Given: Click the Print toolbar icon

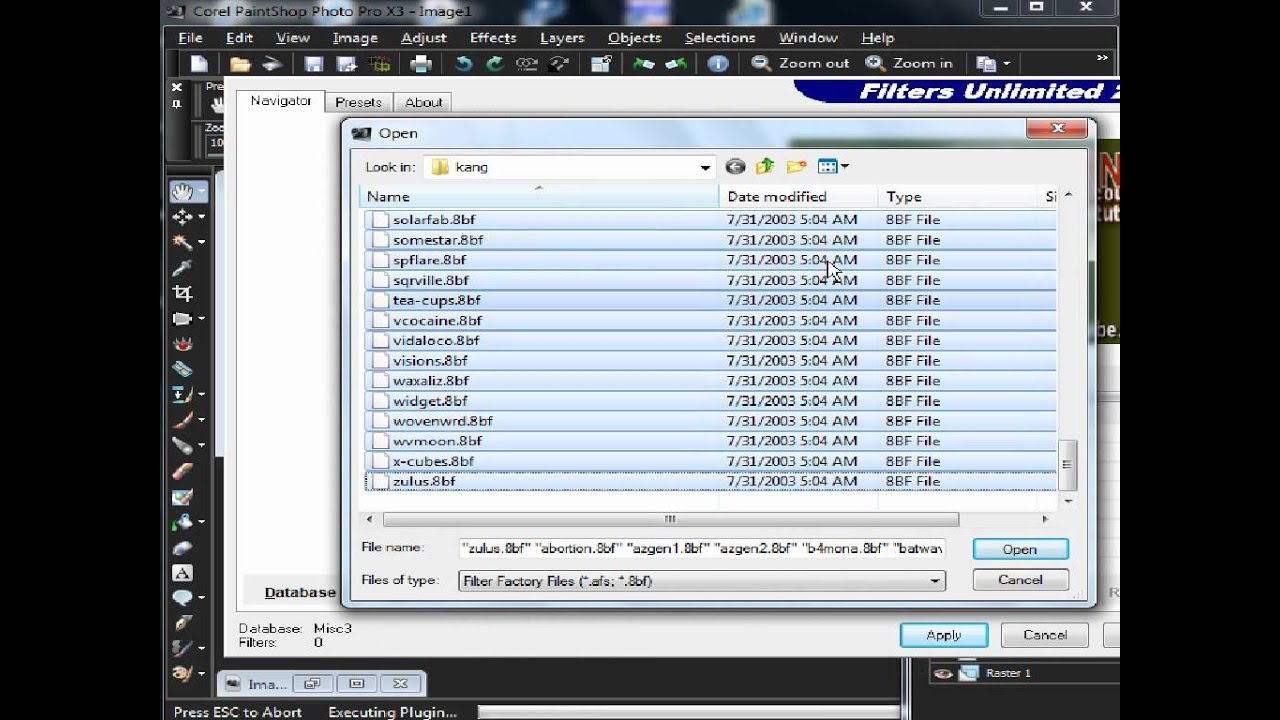Looking at the screenshot, I should pos(421,63).
